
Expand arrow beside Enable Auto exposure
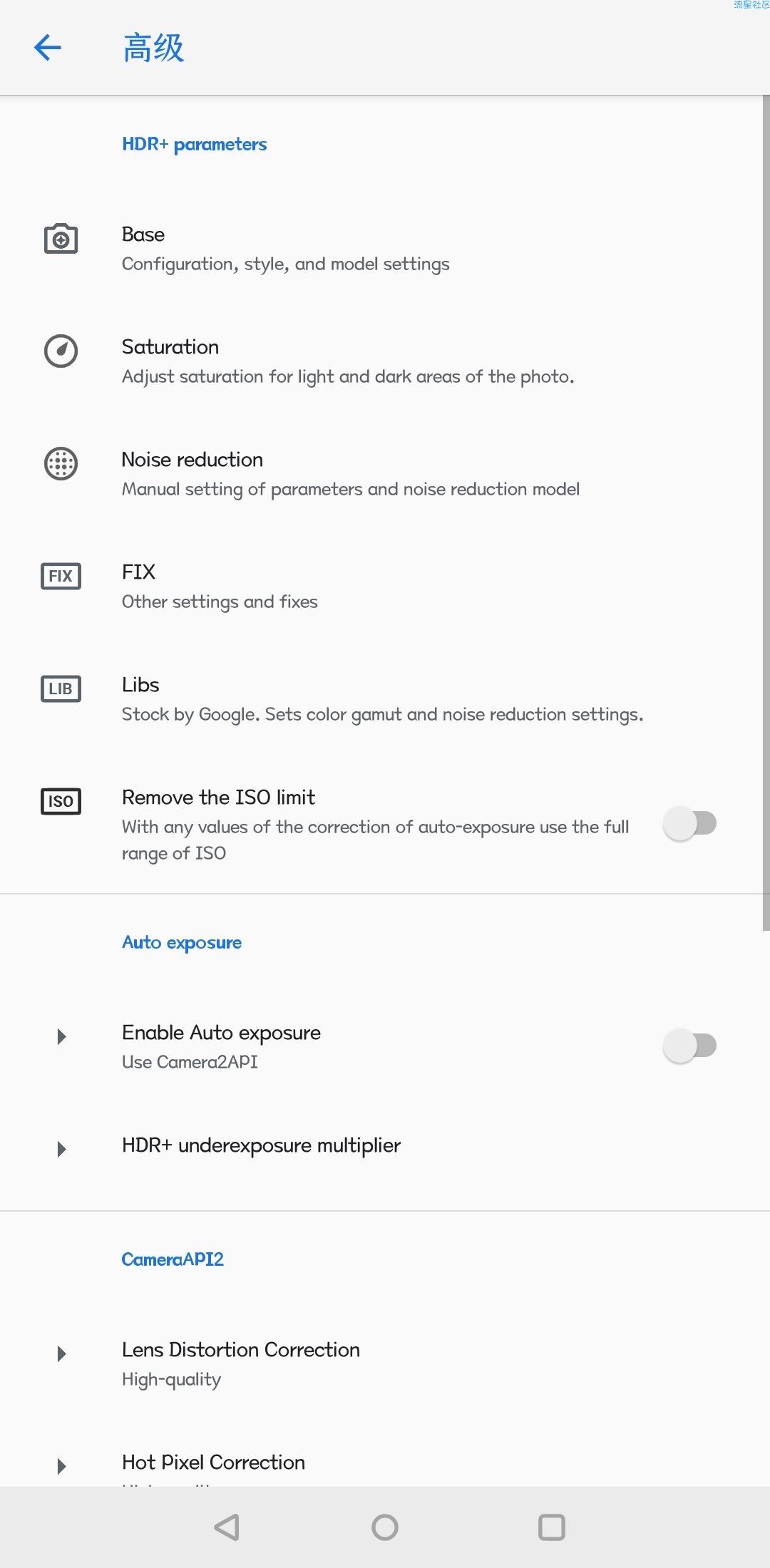[61, 1036]
